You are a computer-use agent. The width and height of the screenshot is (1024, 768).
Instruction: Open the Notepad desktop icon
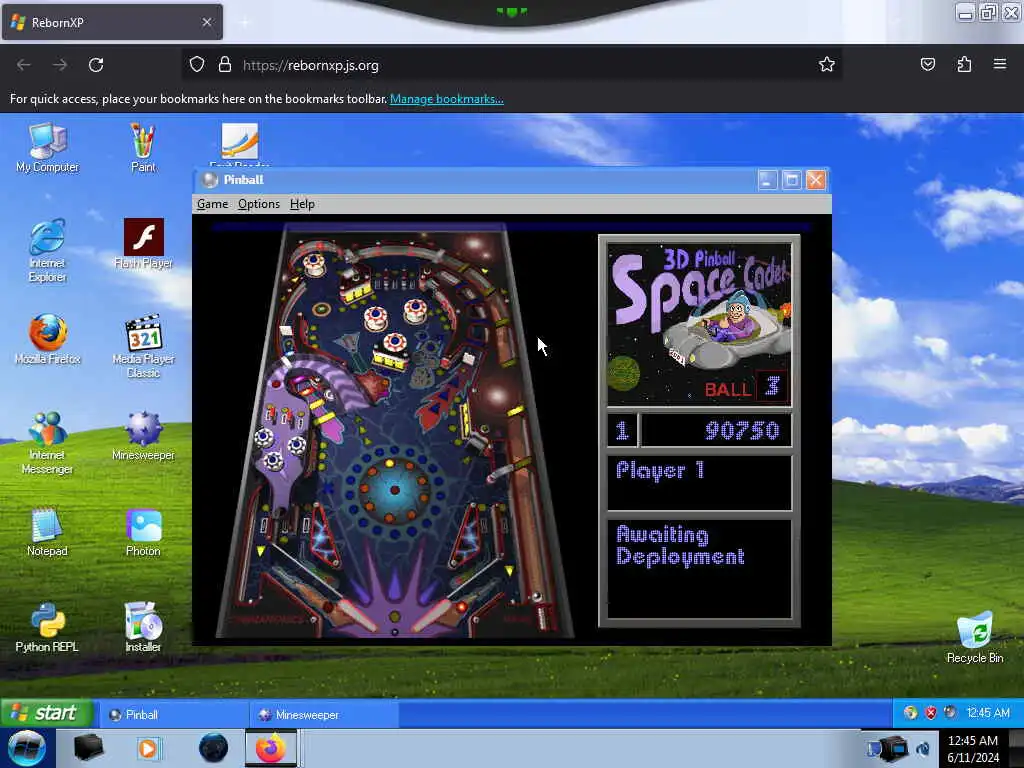point(47,532)
